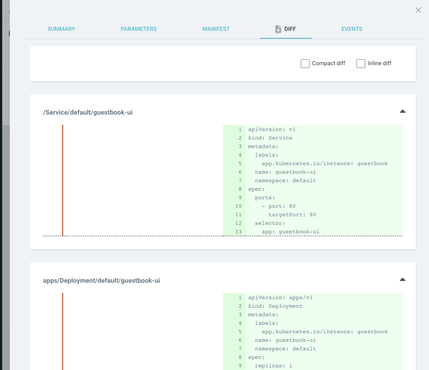Image resolution: width=429 pixels, height=370 pixels.
Task: Click the 'app: guestbook-ui' line
Action: (x=290, y=232)
